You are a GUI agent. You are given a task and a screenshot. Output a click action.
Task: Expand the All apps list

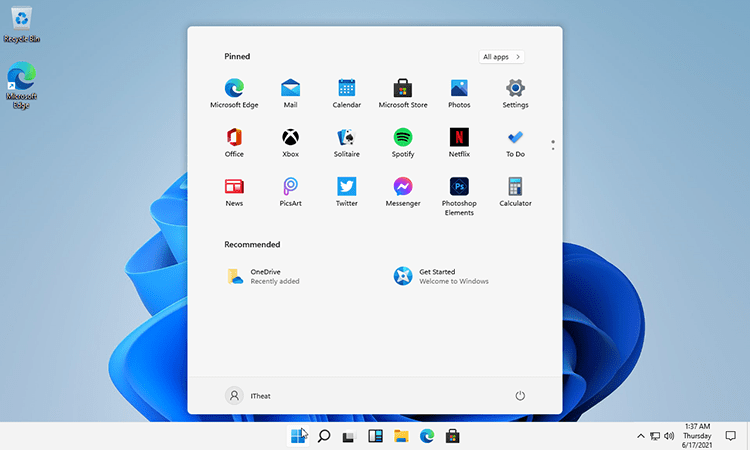coord(502,57)
